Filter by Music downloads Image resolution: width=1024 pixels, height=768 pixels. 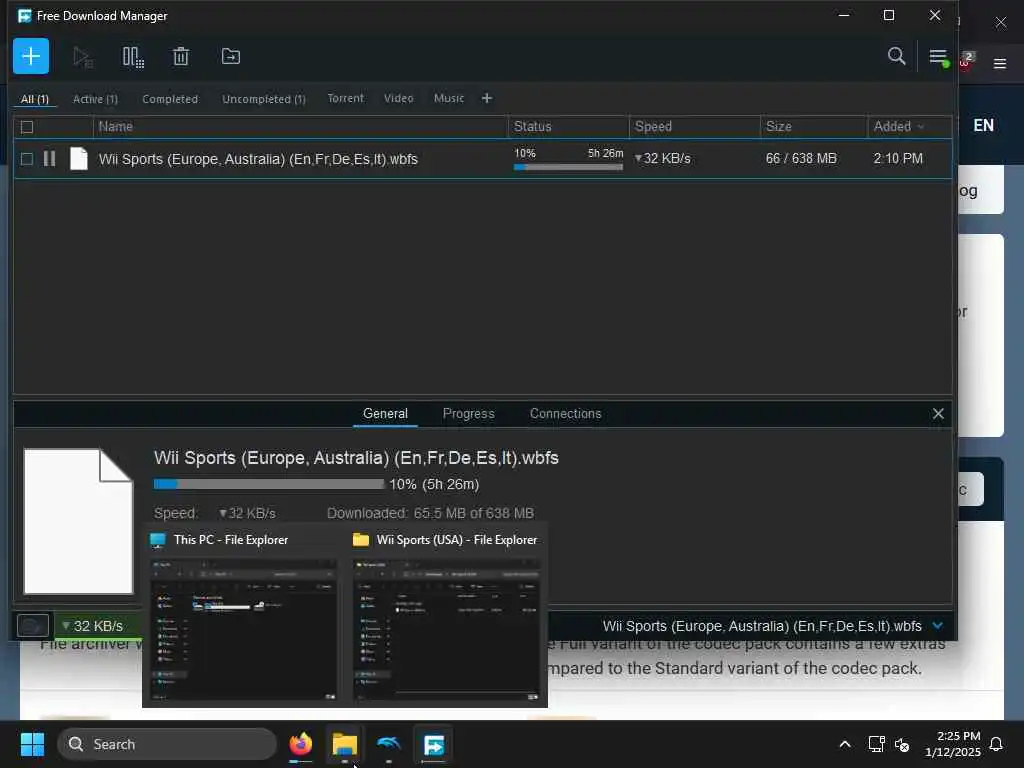449,99
